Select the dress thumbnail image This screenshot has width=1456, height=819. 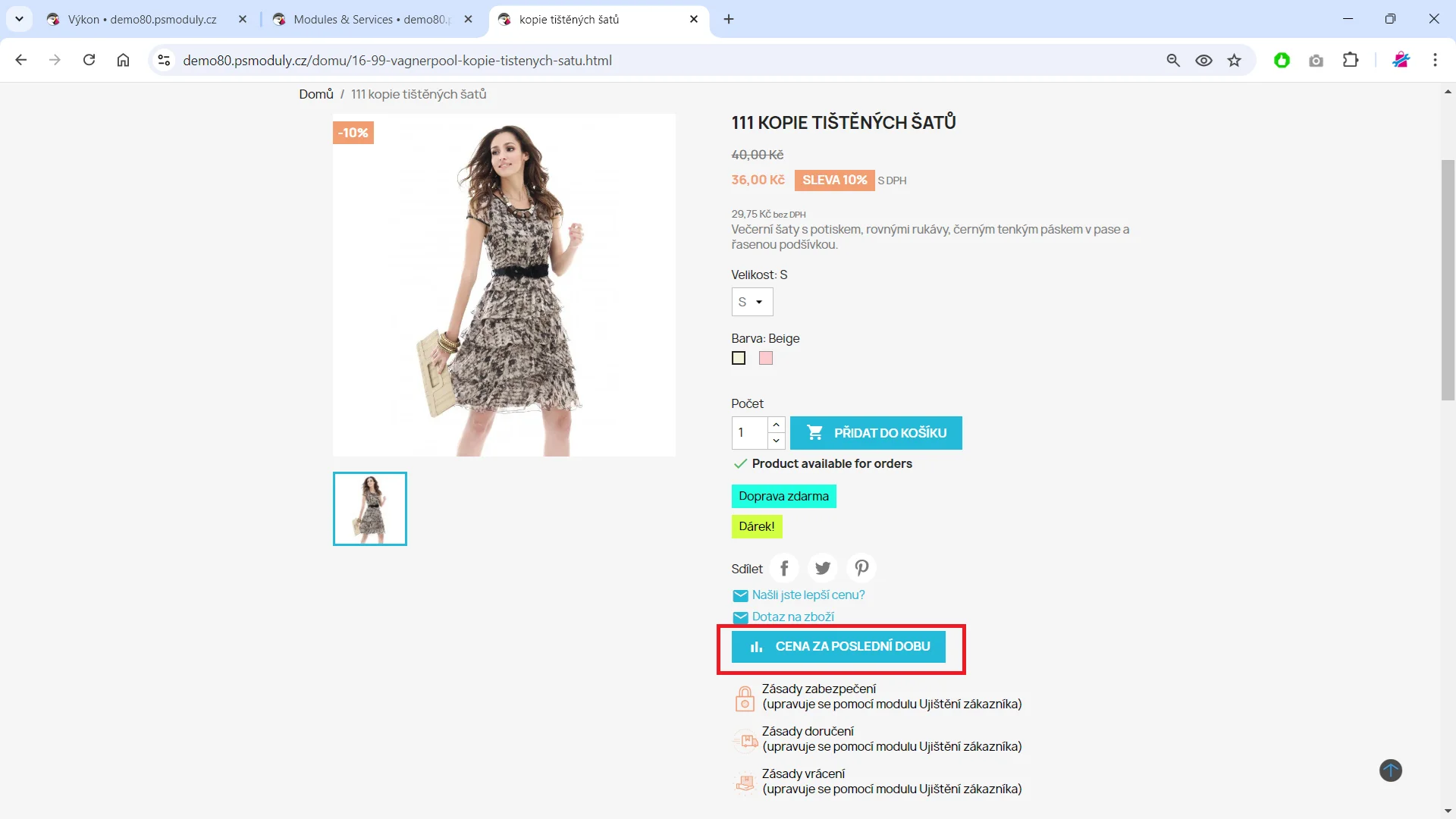point(370,509)
